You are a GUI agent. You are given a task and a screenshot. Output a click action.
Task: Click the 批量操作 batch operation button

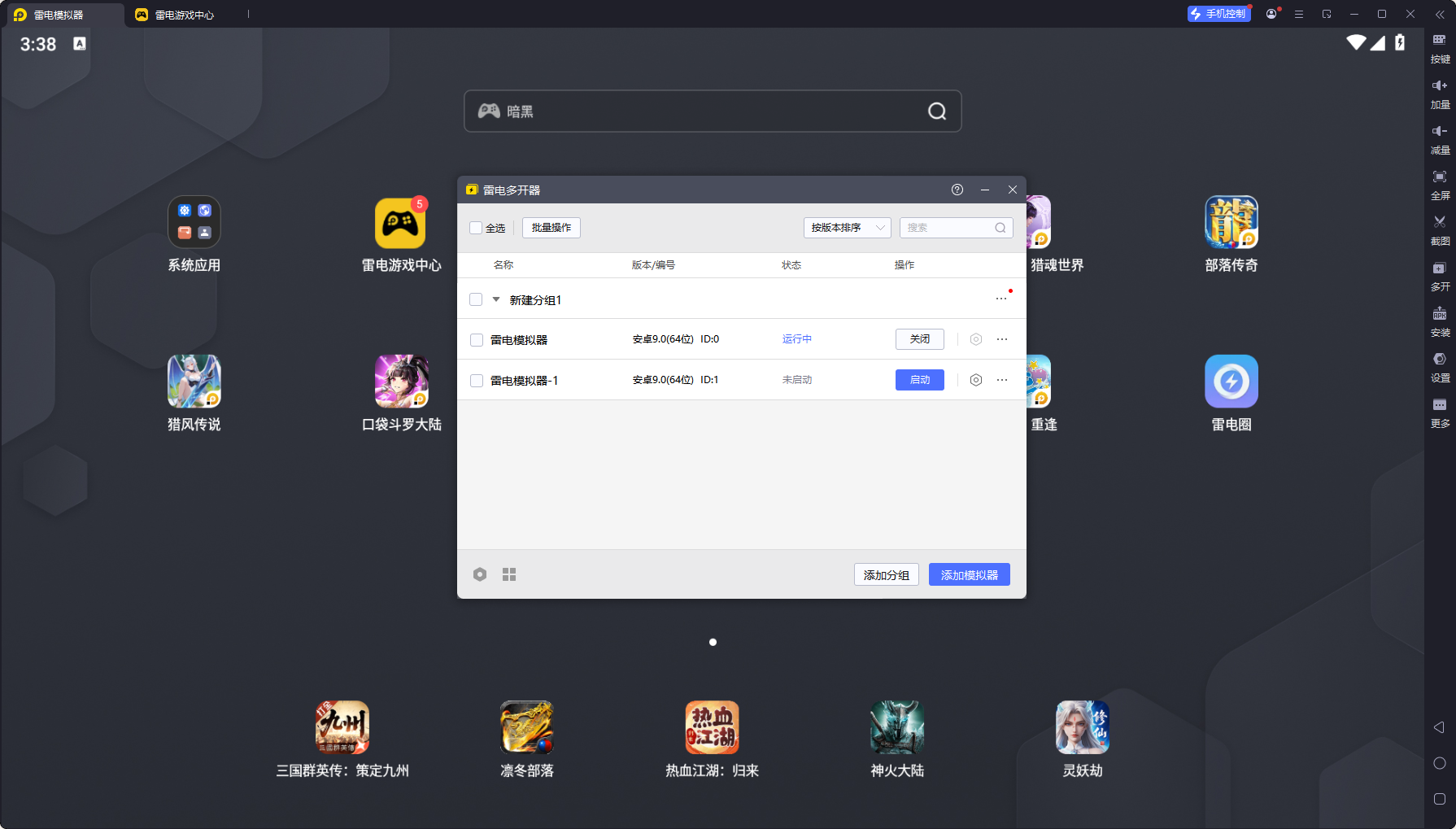tap(551, 228)
